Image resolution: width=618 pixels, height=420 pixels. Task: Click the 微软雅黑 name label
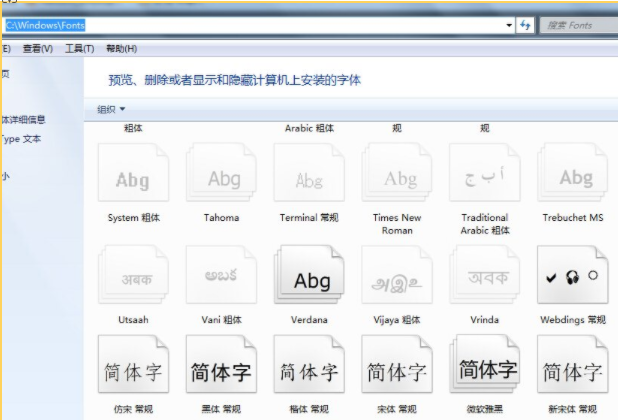click(x=485, y=409)
